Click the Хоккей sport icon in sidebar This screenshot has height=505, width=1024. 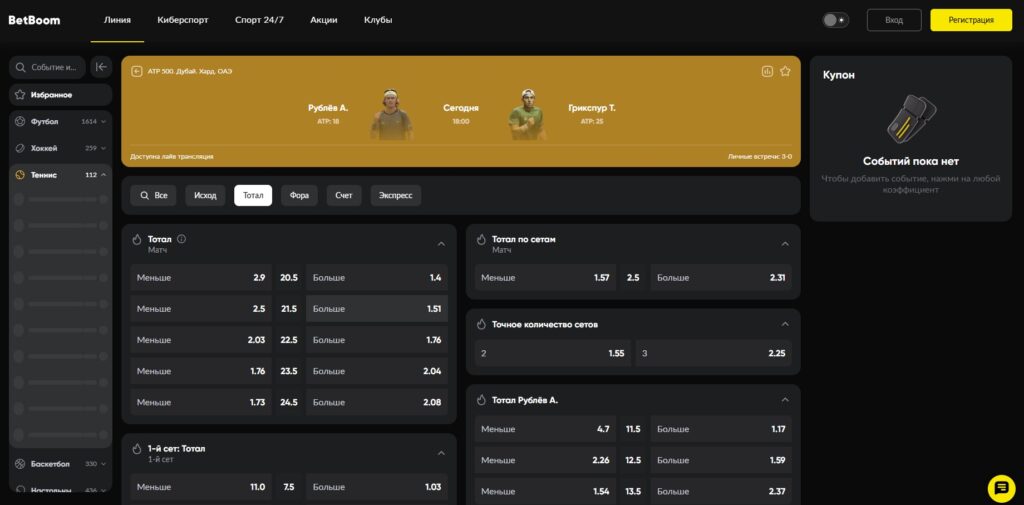click(20, 148)
